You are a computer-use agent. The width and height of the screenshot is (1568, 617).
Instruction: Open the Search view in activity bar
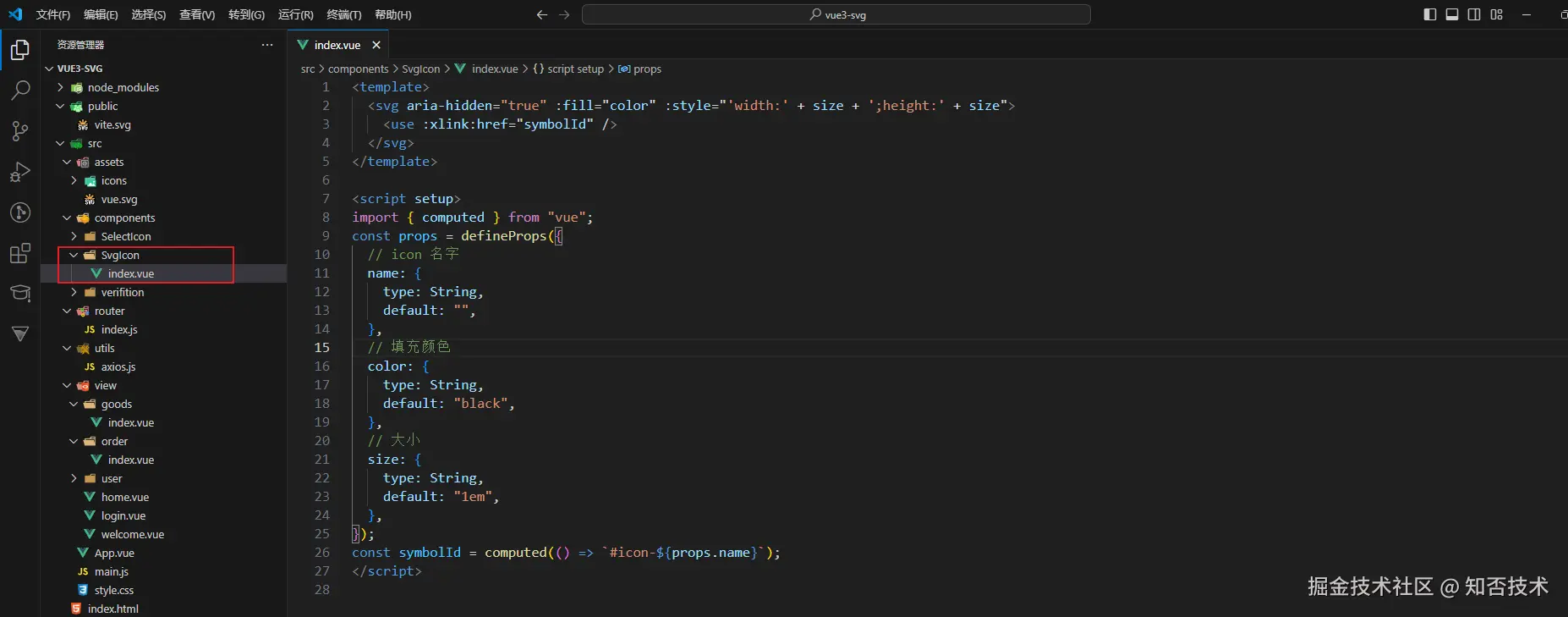coord(20,91)
